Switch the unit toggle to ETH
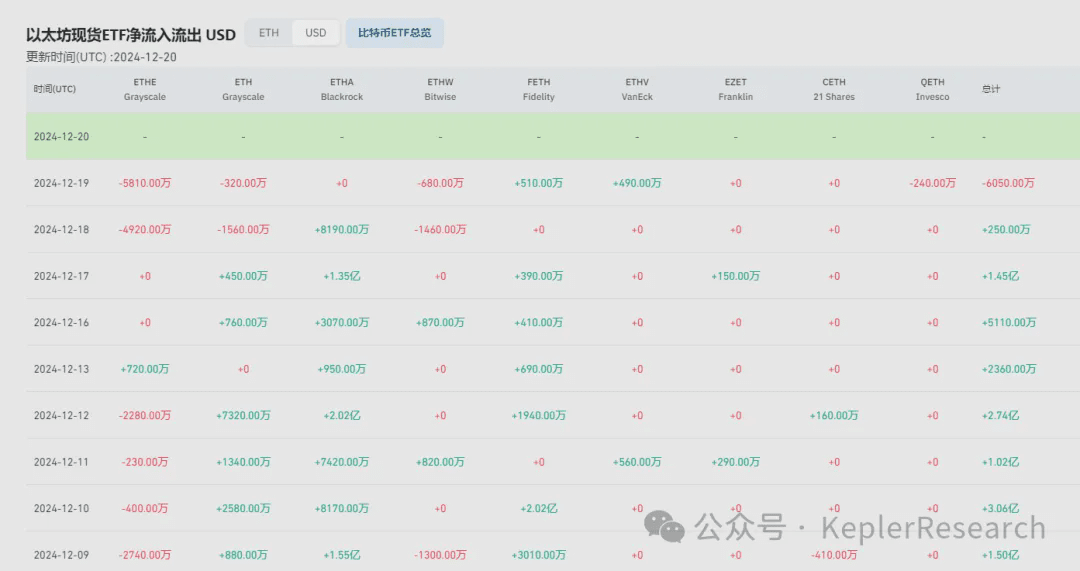 coord(269,33)
